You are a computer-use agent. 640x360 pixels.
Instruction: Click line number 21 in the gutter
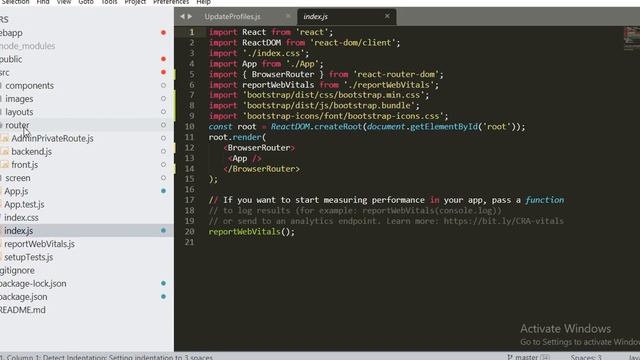point(189,242)
